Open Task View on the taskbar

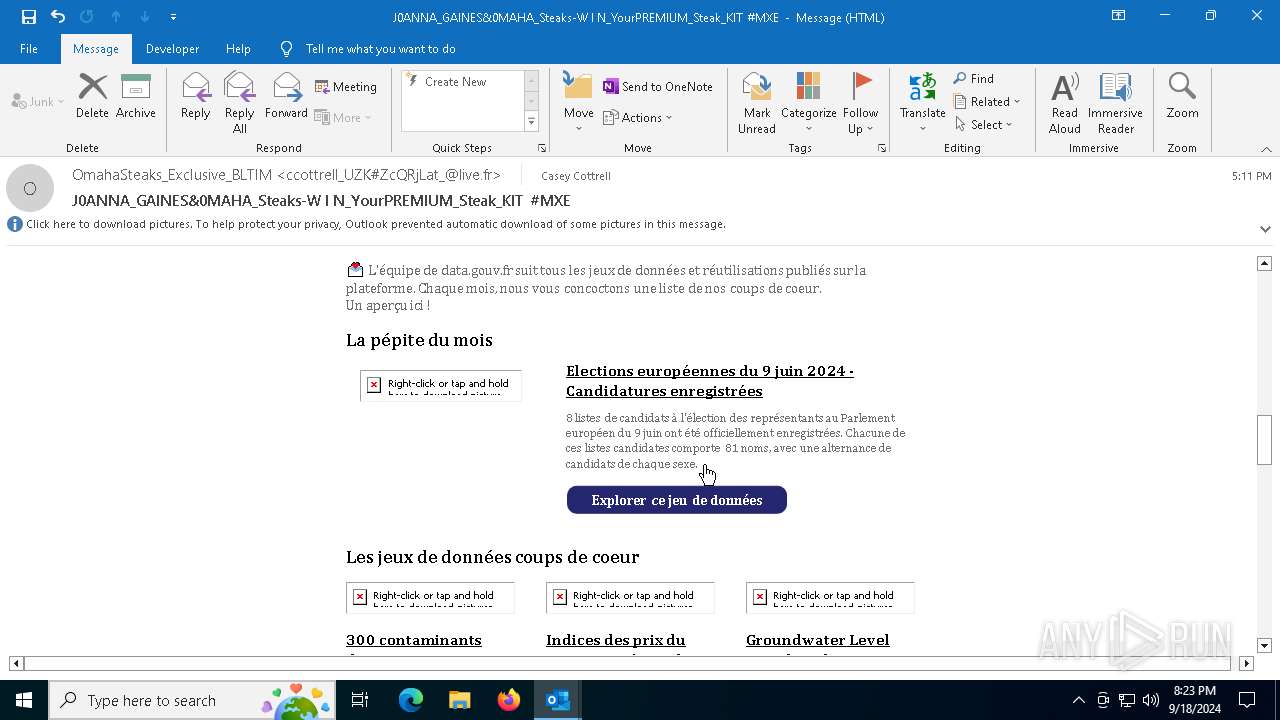[x=360, y=700]
